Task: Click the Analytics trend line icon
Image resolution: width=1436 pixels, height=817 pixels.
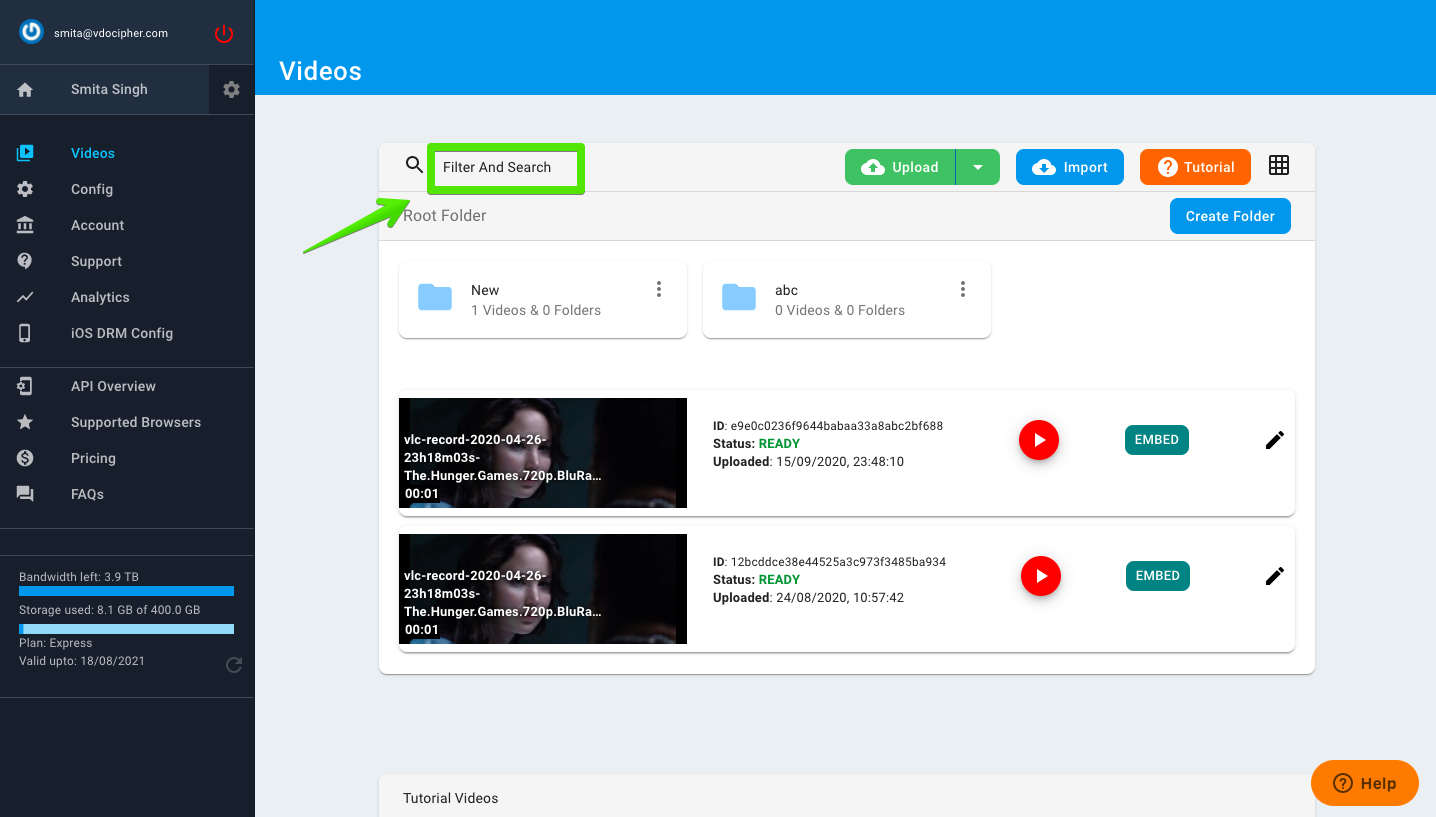Action: 25,297
